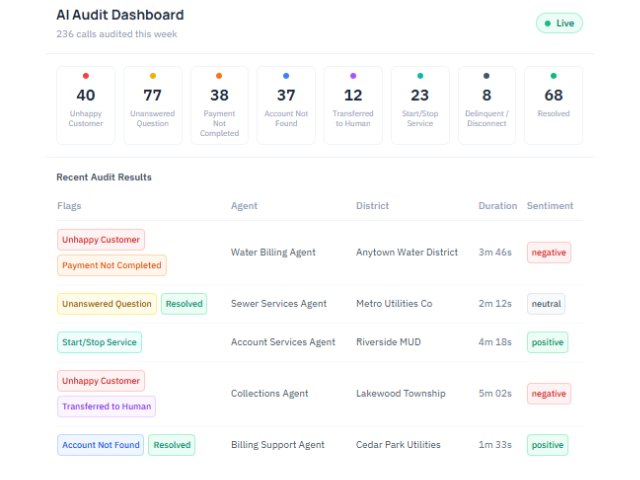The image size is (640, 480).
Task: Select the Delinquent / Disconnect stat card
Action: point(487,105)
